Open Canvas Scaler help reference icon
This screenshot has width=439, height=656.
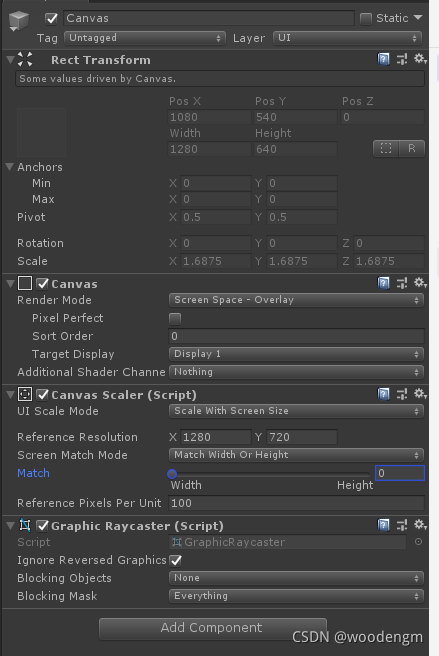[x=383, y=394]
